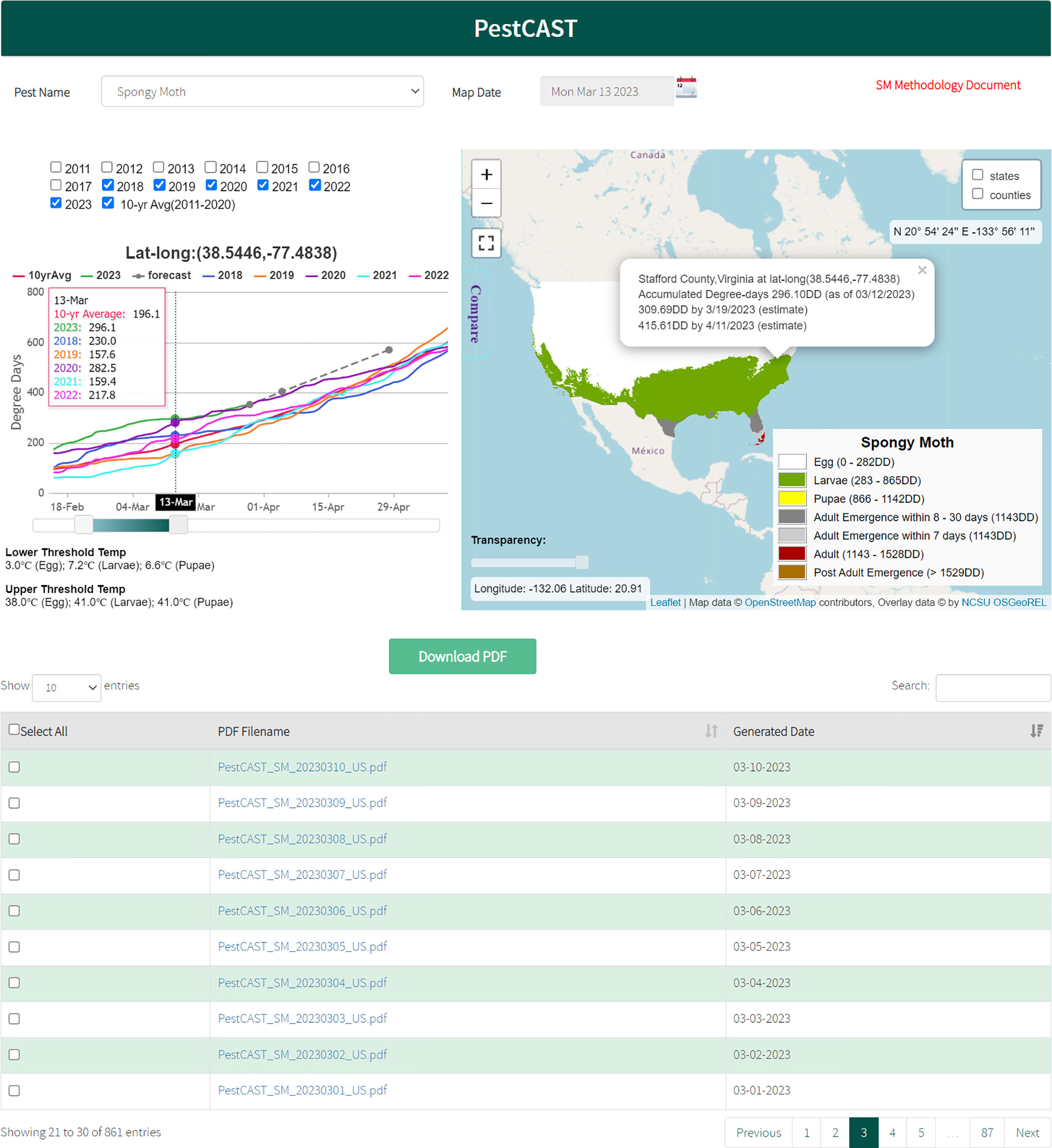This screenshot has width=1052, height=1148.
Task: Open the vertical Compare tab
Action: 476,314
